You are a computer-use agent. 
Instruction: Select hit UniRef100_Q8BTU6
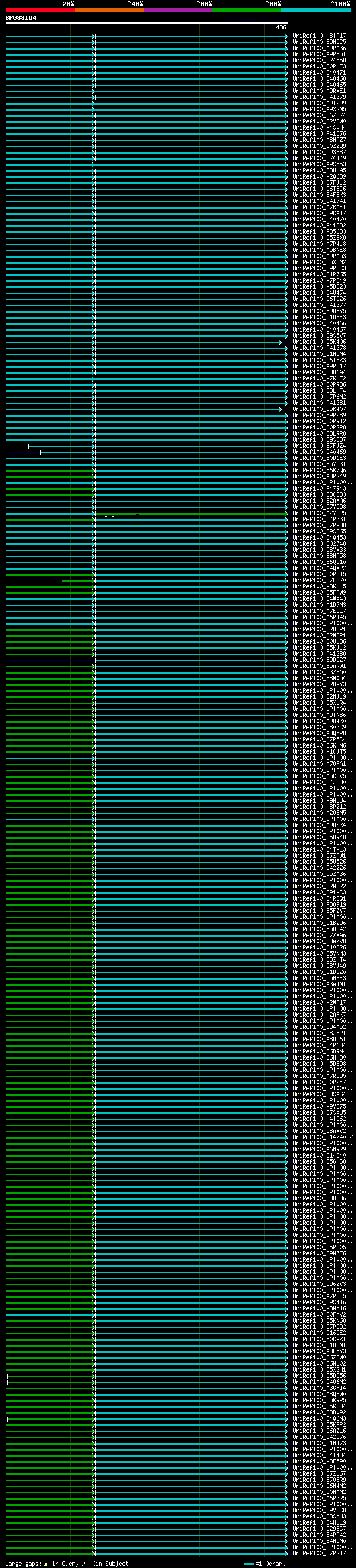click(x=319, y=1198)
